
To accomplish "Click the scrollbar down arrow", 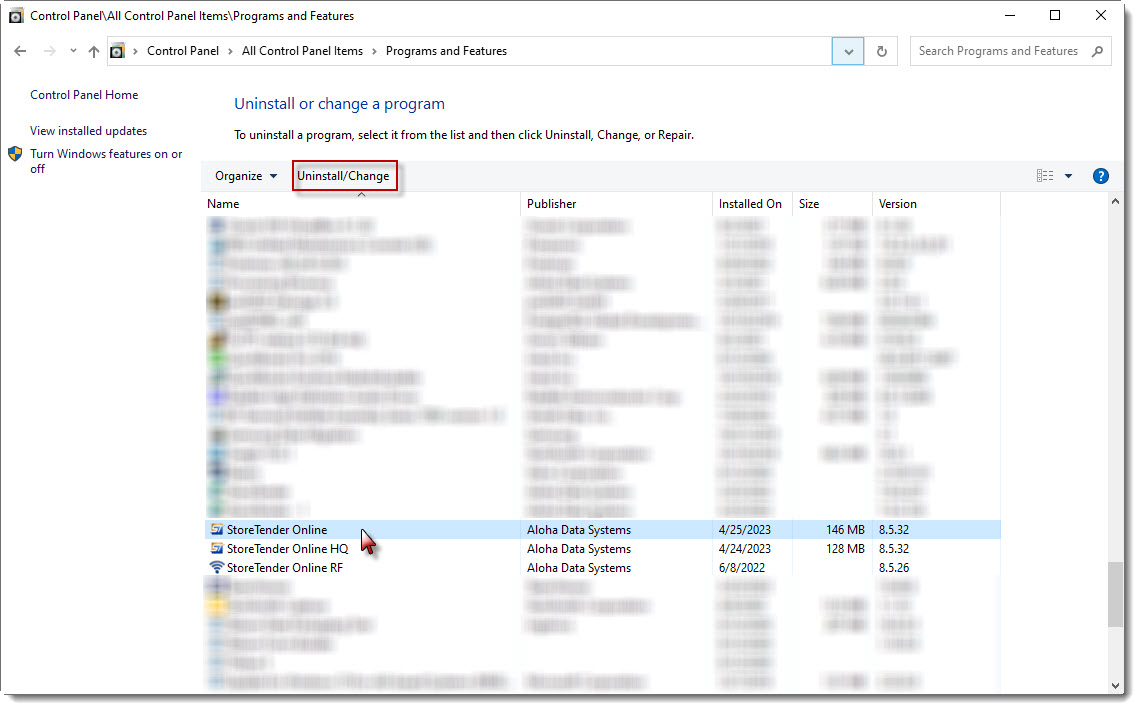I will (1115, 685).
